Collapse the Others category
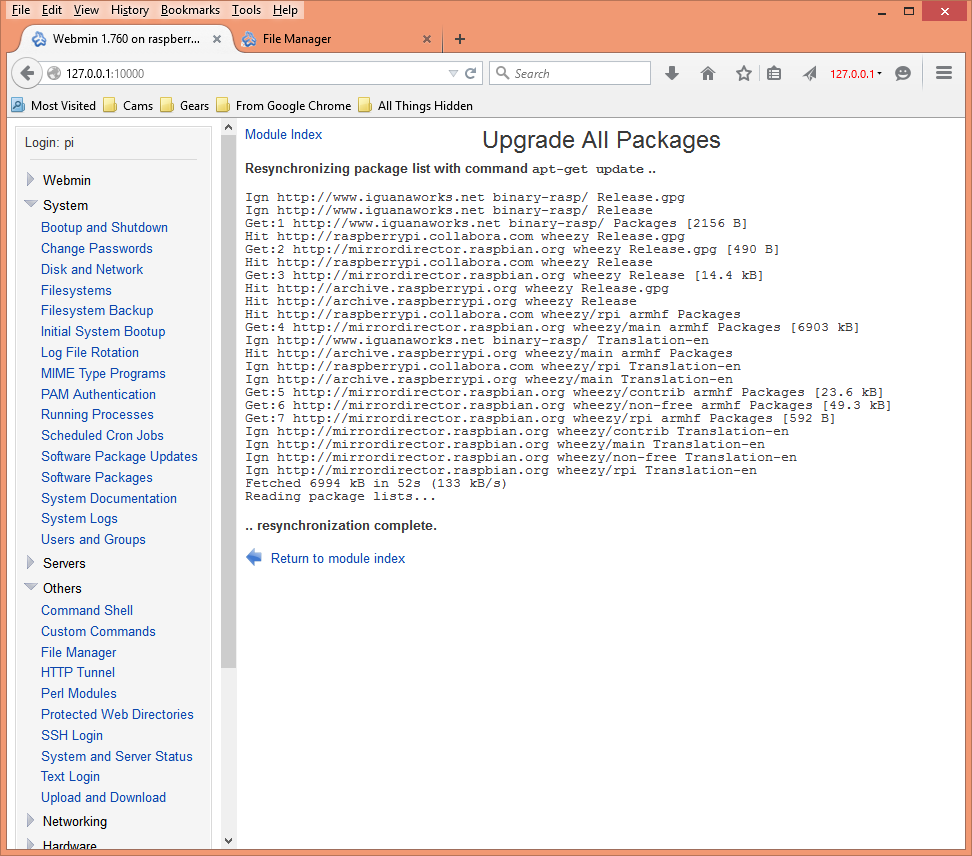Image resolution: width=972 pixels, height=856 pixels. pyautogui.click(x=30, y=586)
